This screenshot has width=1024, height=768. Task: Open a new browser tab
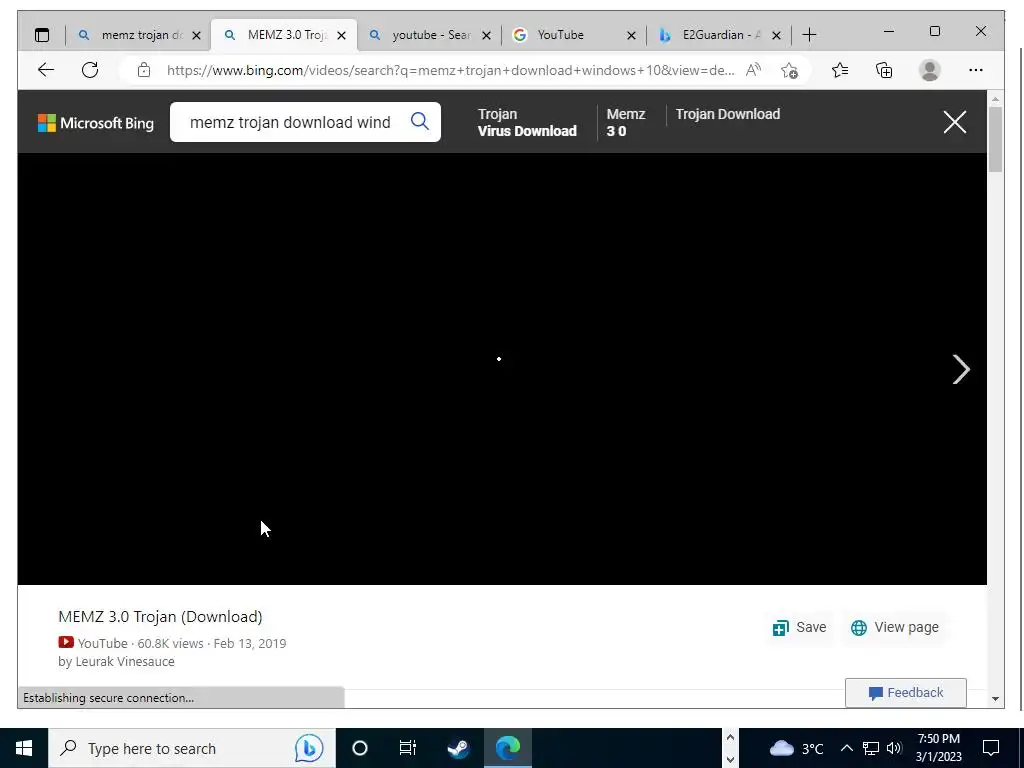(x=809, y=35)
